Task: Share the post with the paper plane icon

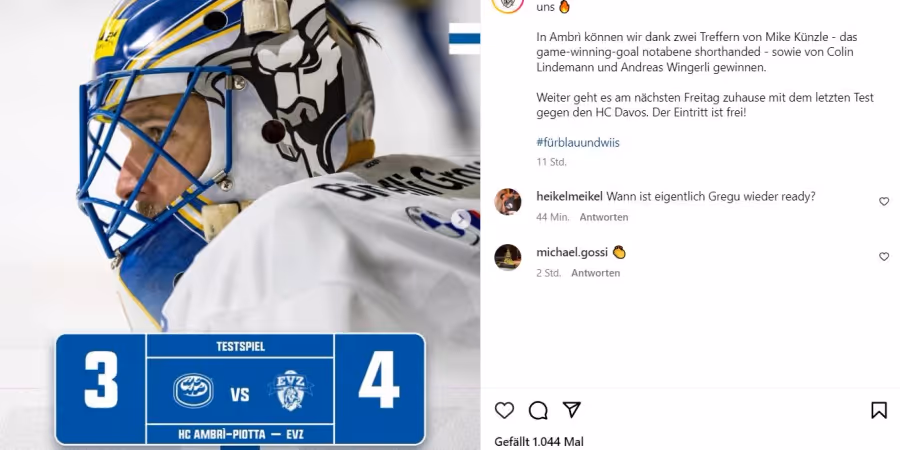Action: (x=572, y=409)
